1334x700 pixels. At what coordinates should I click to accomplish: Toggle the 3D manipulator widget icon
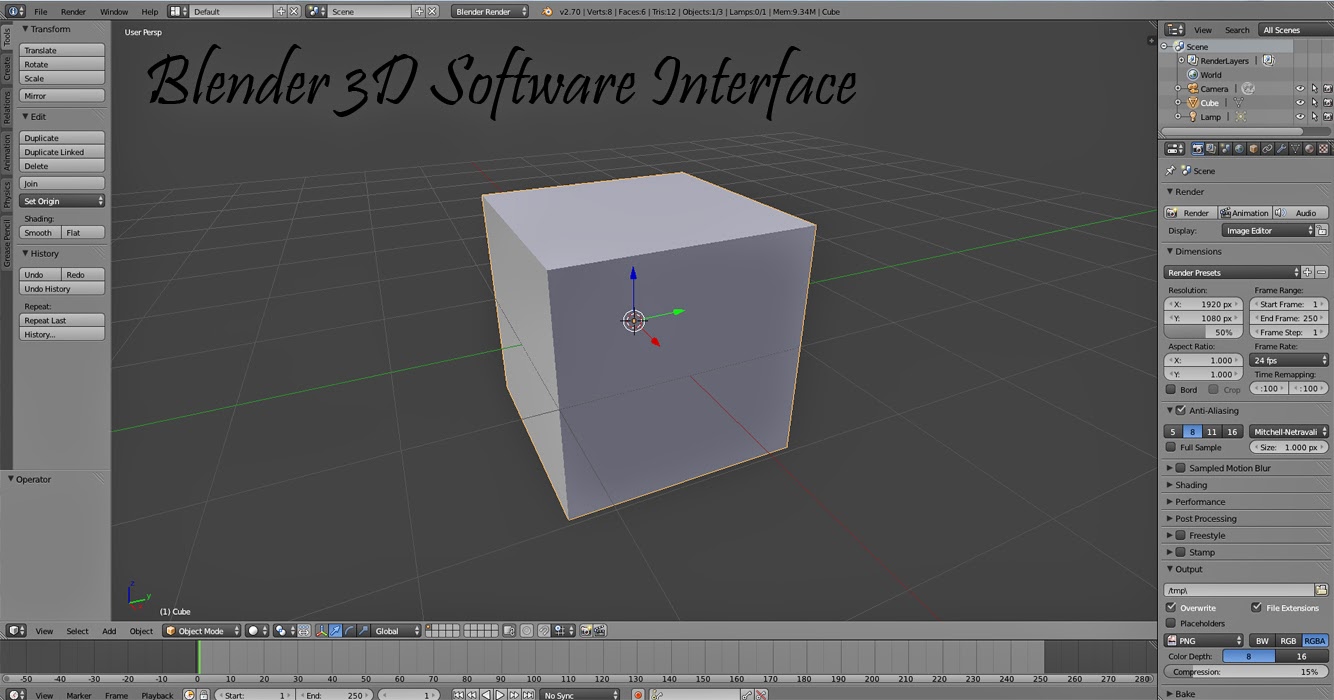[321, 631]
